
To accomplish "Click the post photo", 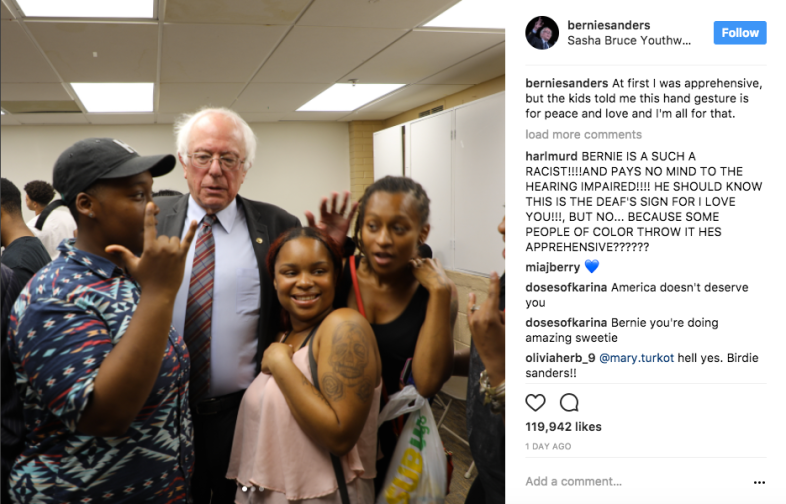I will point(253,252).
